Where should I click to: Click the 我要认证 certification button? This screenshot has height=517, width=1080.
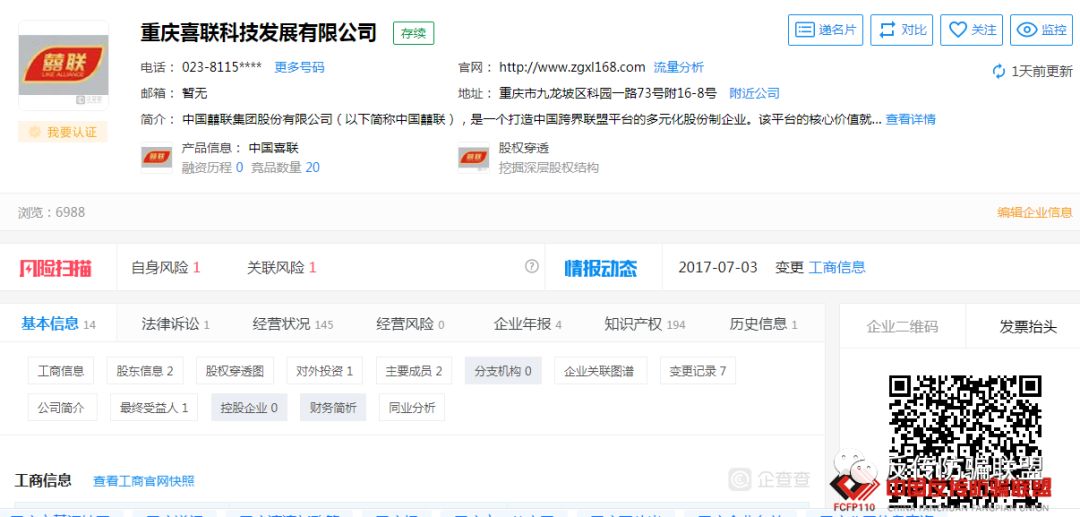[x=63, y=132]
